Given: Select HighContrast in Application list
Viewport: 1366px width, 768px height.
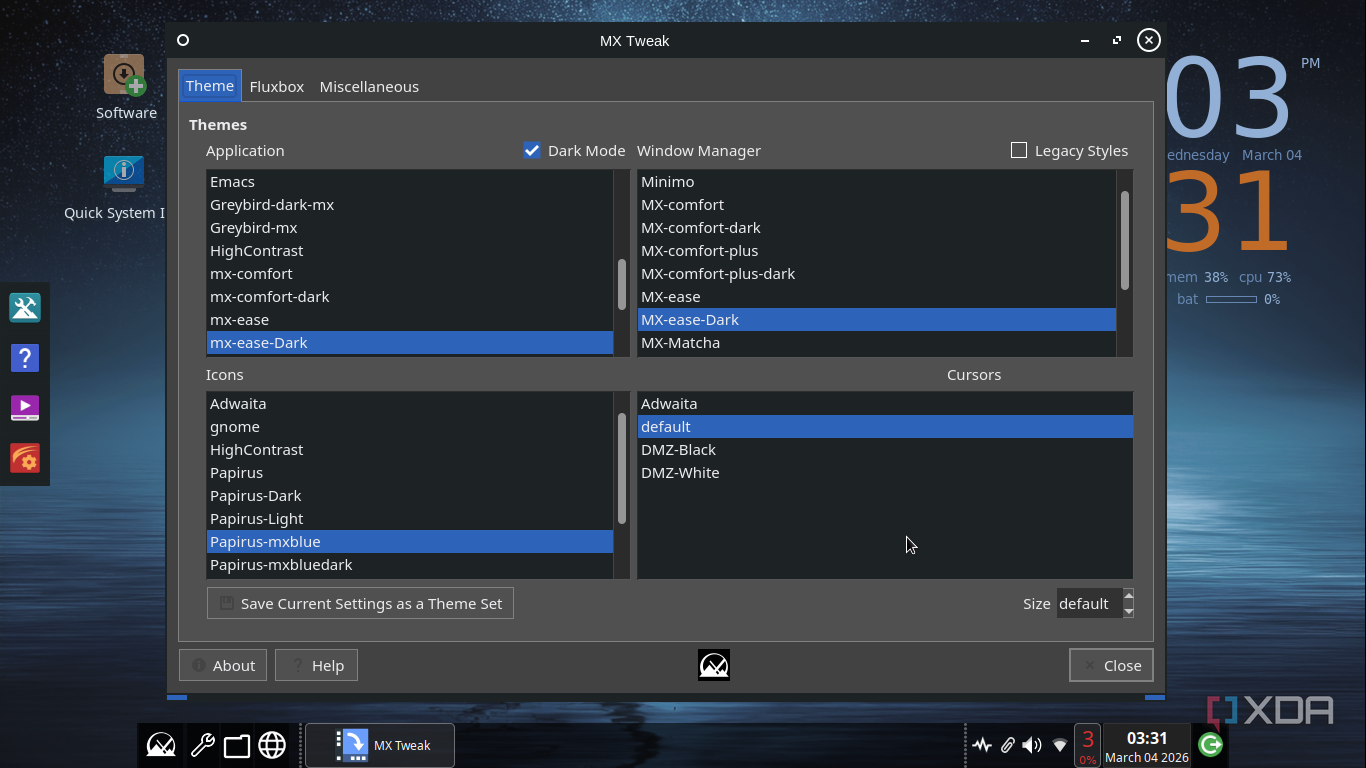Looking at the screenshot, I should point(410,251).
